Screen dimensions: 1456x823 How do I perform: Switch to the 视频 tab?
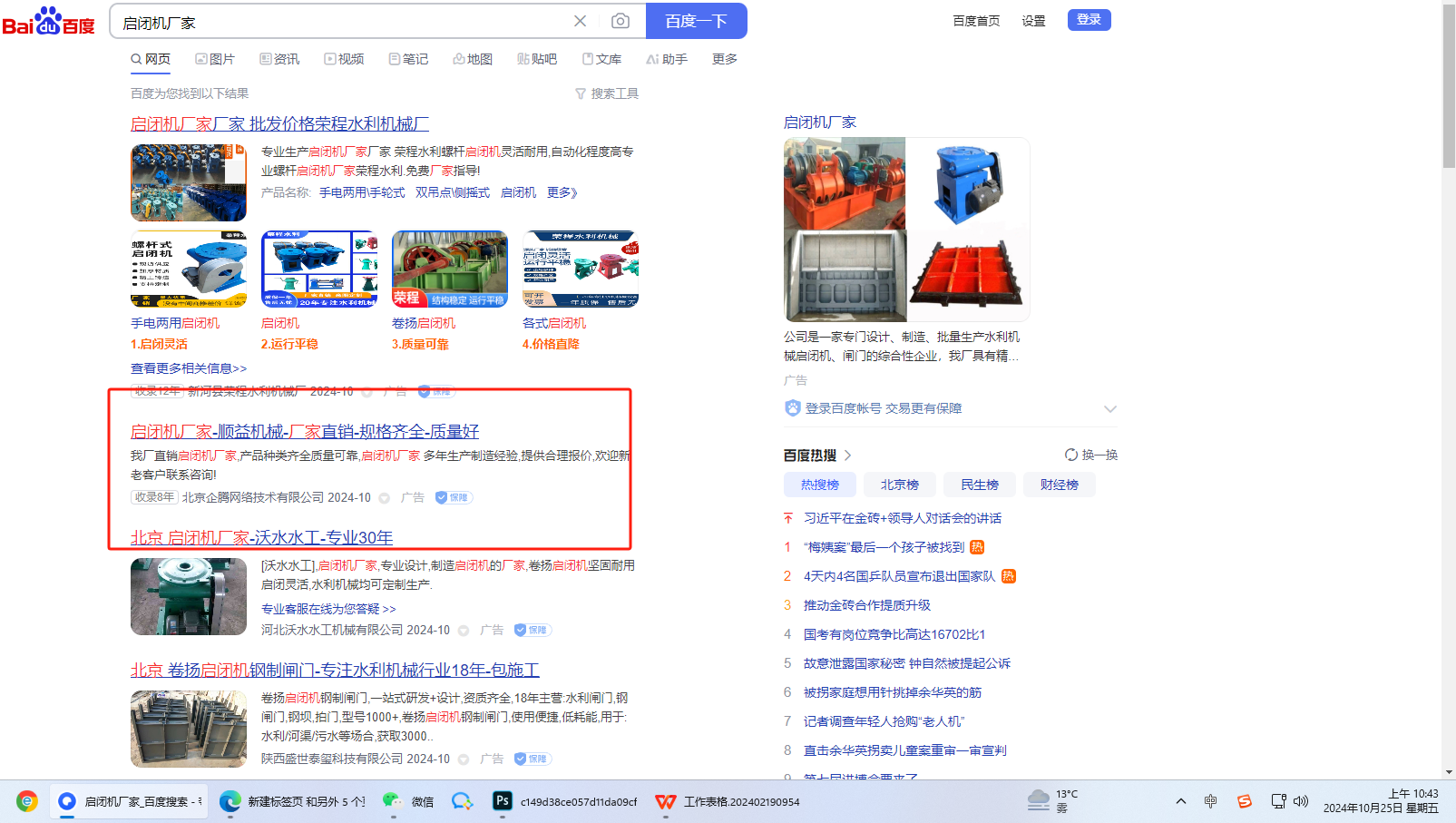pos(344,59)
